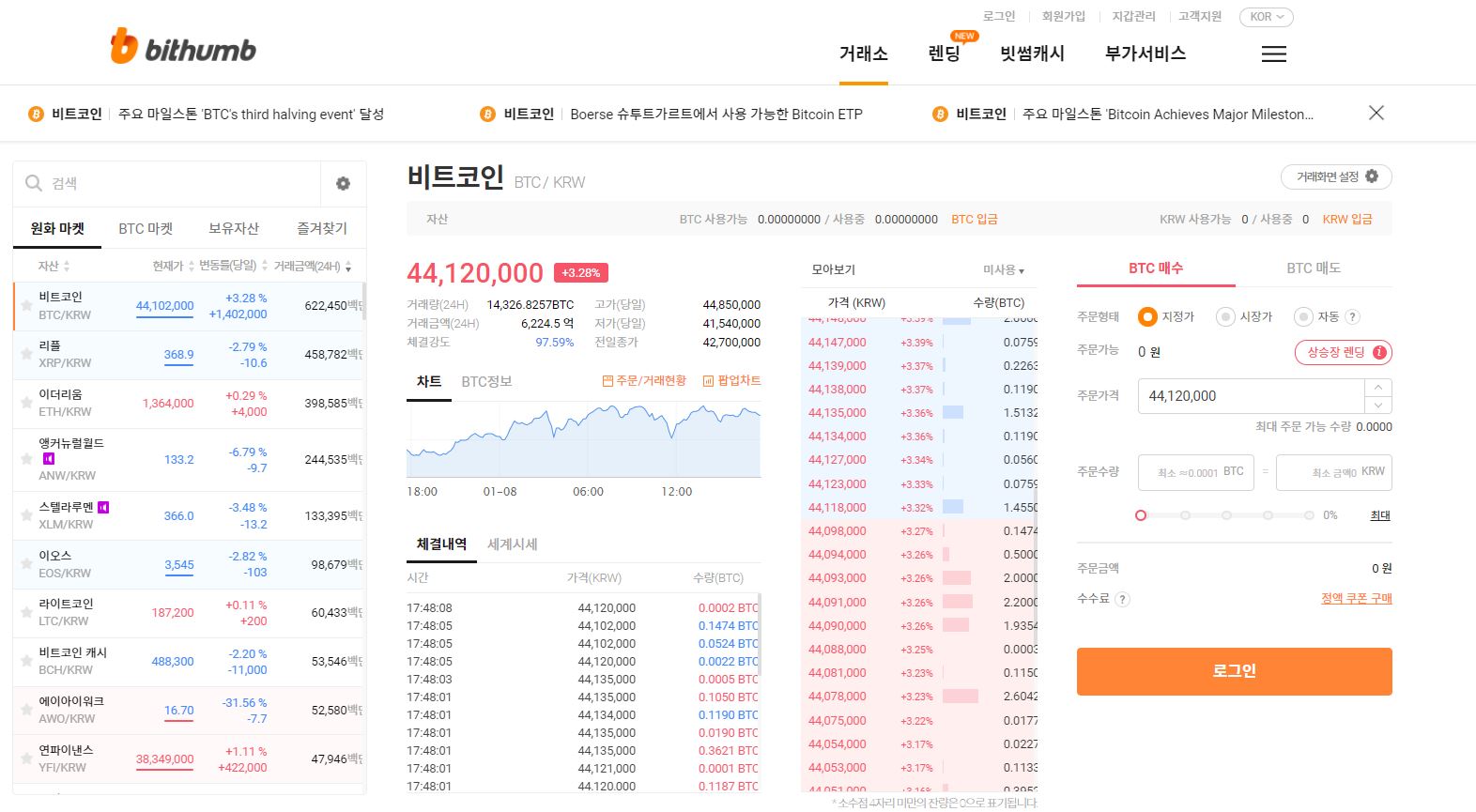Favorite star for 앵커뉴럴월드 ANW/KRW
The image size is (1476, 812).
point(26,459)
